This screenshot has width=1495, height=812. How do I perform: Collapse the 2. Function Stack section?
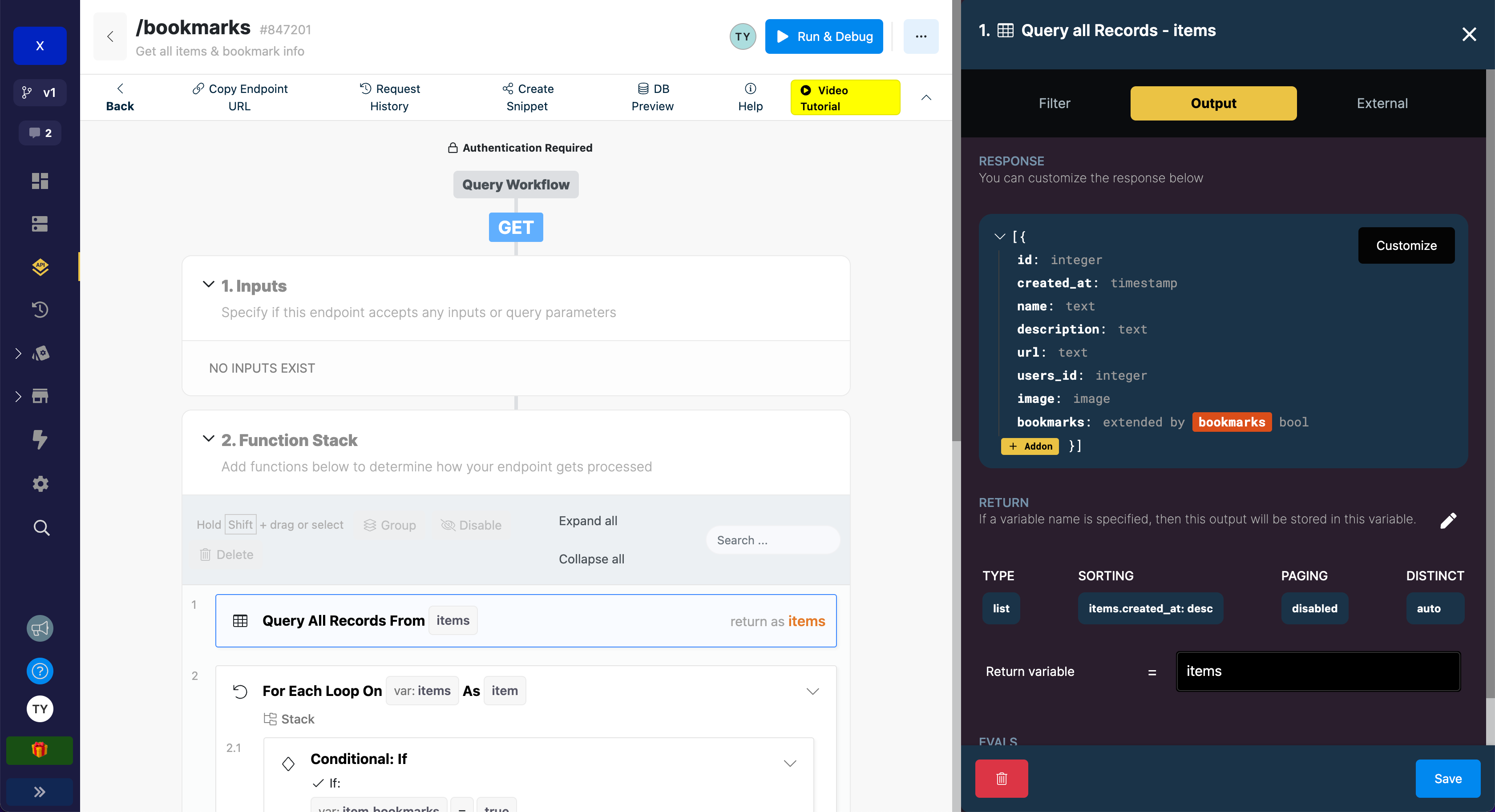(208, 438)
